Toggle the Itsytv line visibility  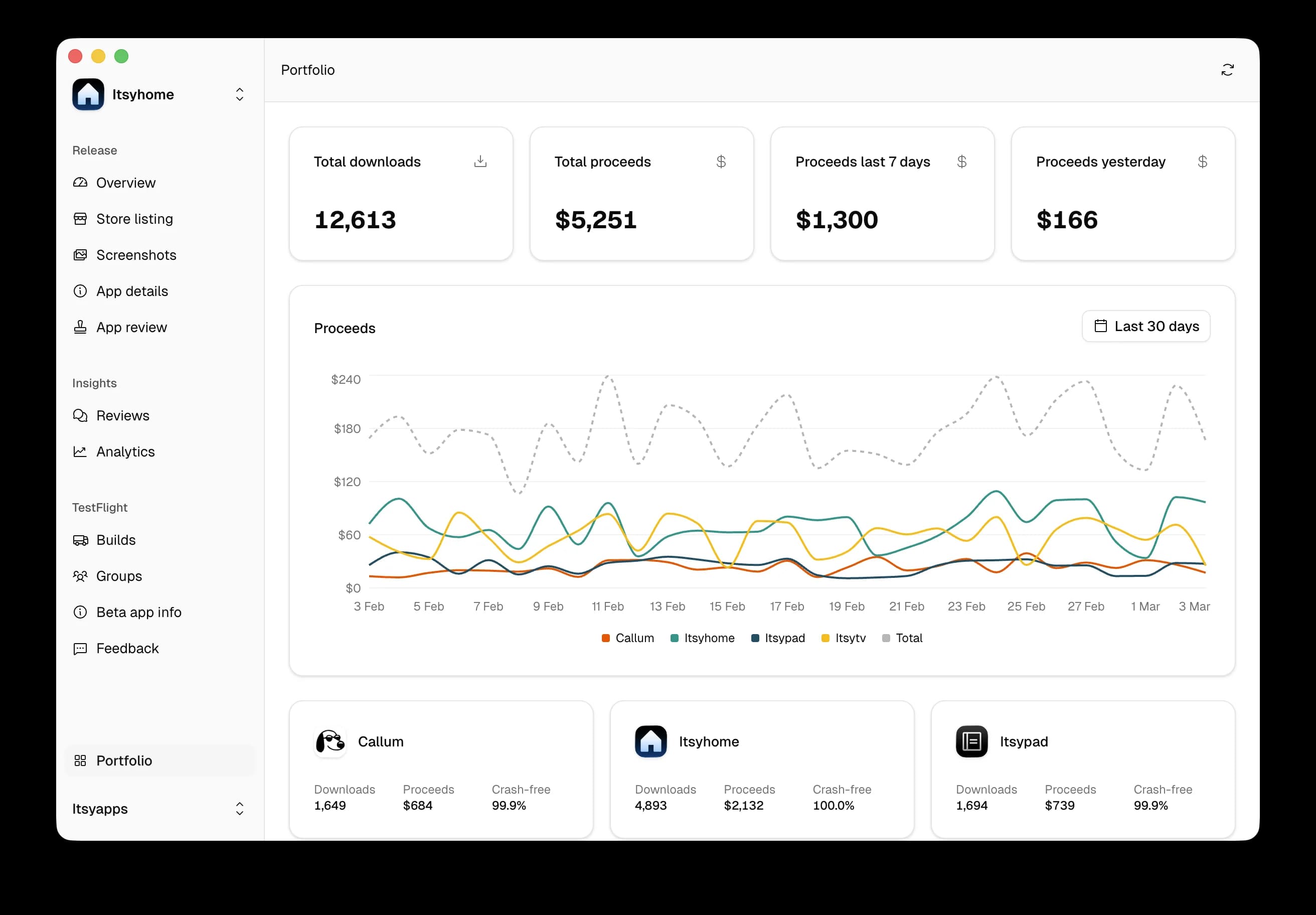[x=843, y=638]
